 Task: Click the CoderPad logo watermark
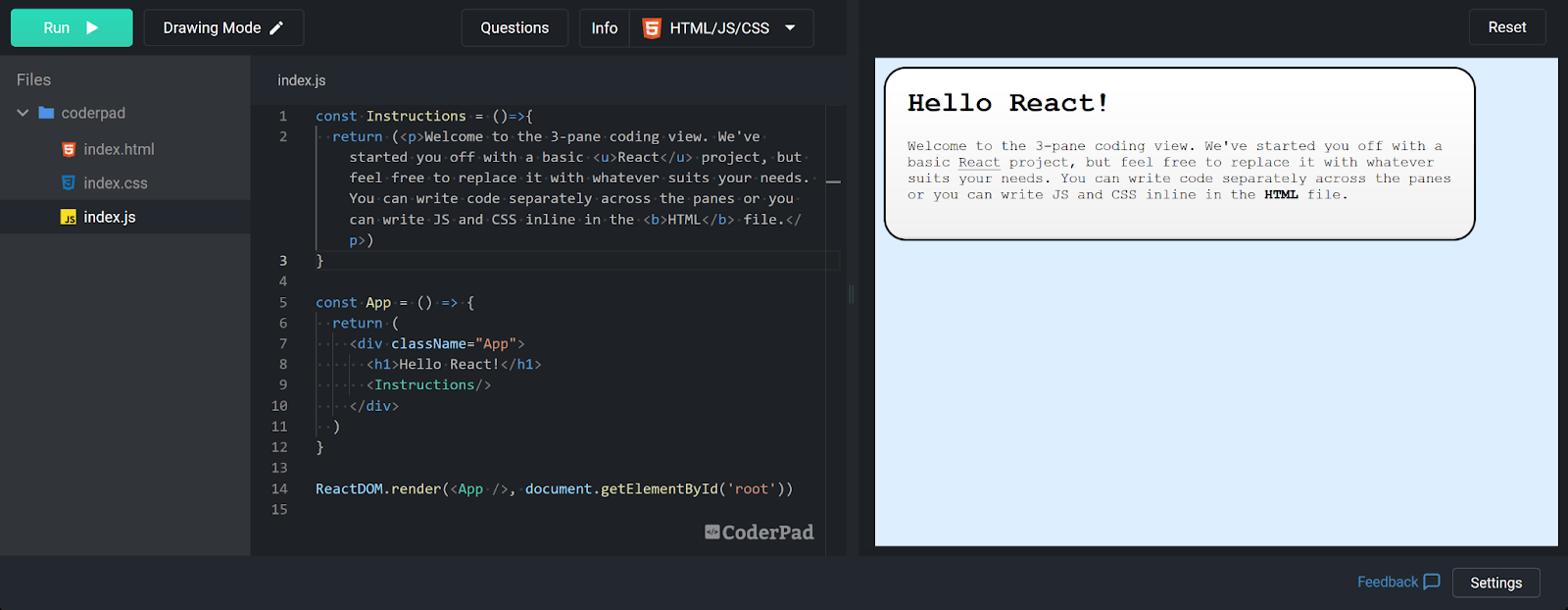[x=759, y=533]
